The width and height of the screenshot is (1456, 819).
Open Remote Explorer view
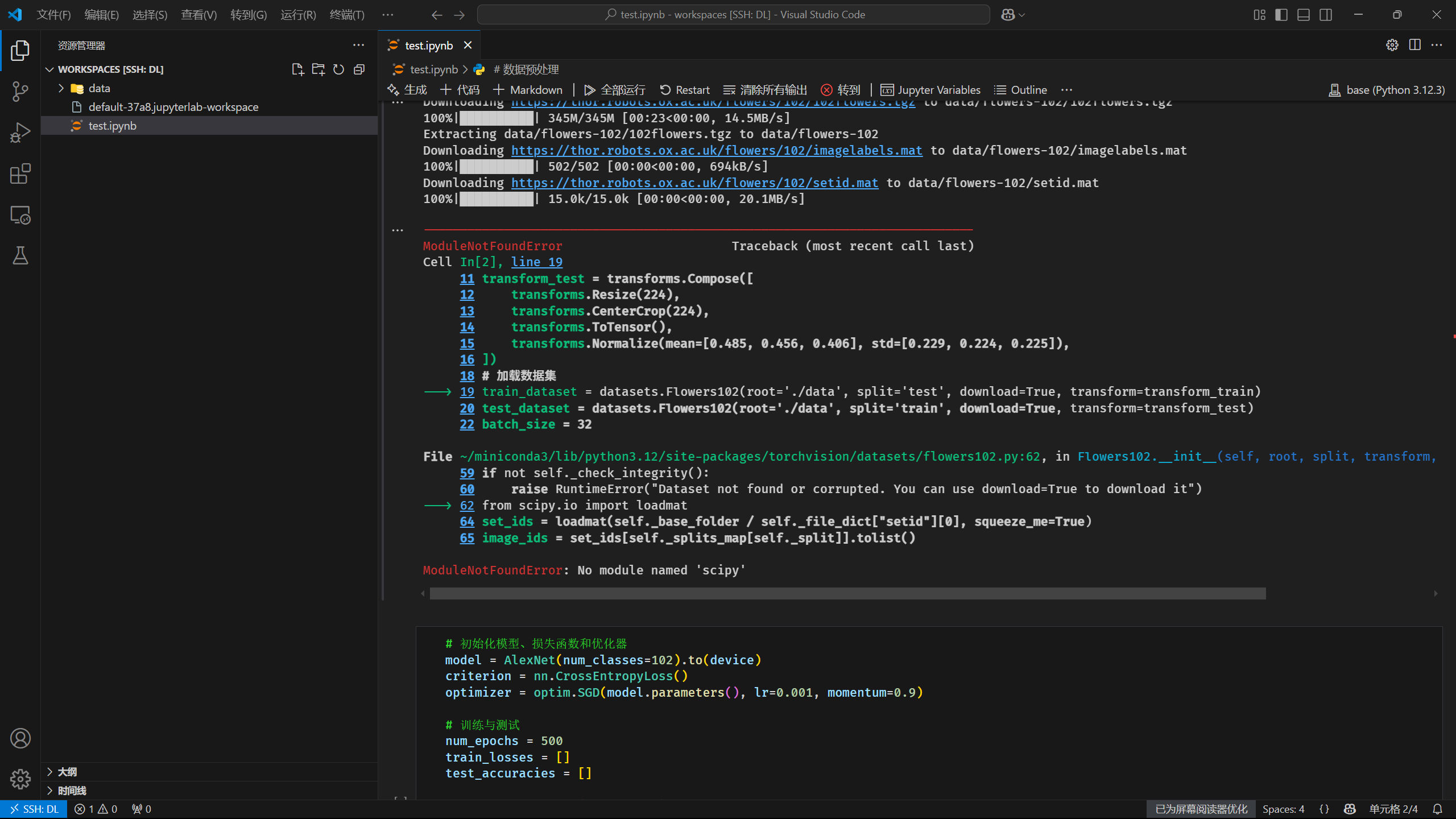pyautogui.click(x=20, y=216)
